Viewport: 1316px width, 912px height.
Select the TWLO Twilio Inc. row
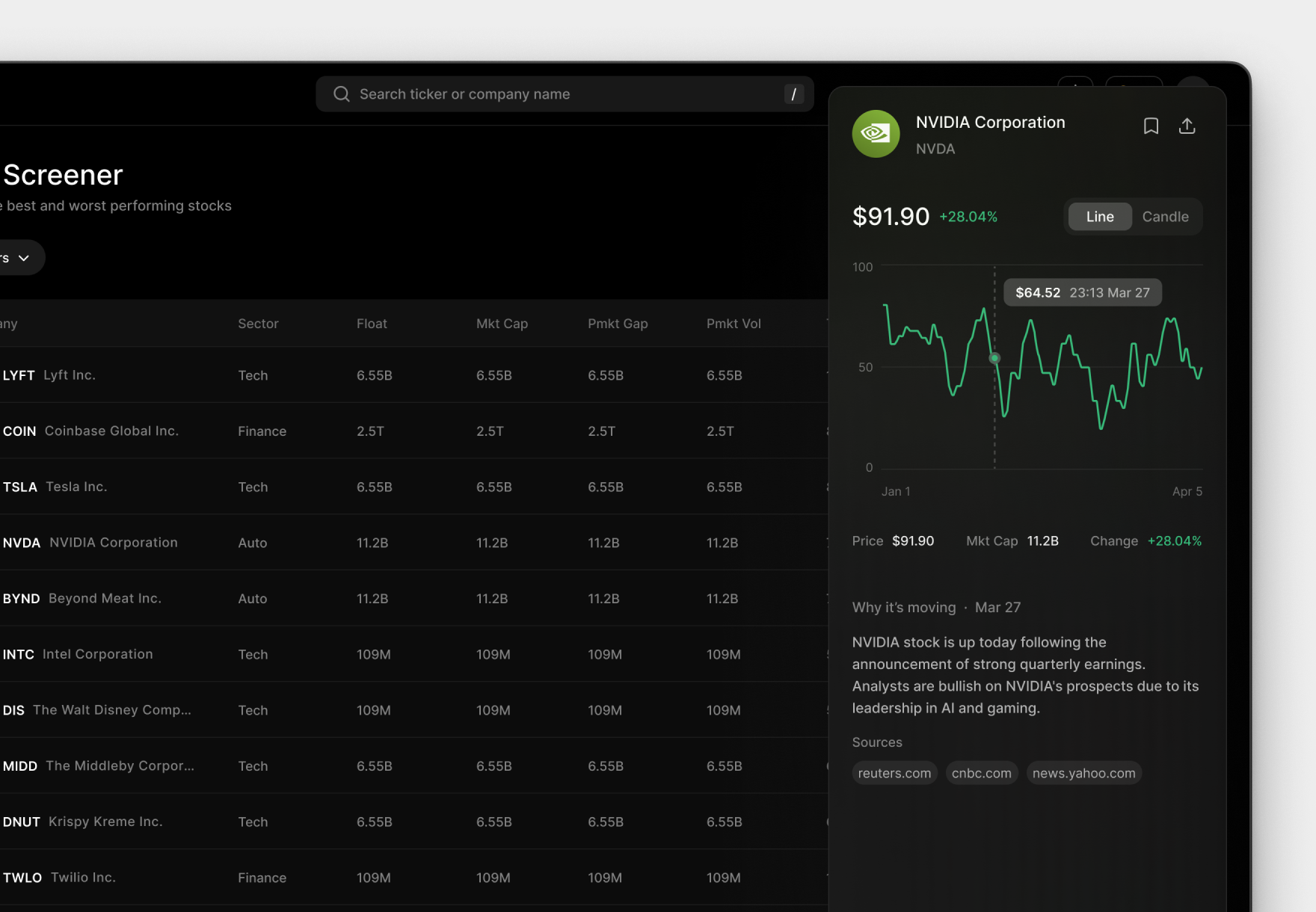413,878
